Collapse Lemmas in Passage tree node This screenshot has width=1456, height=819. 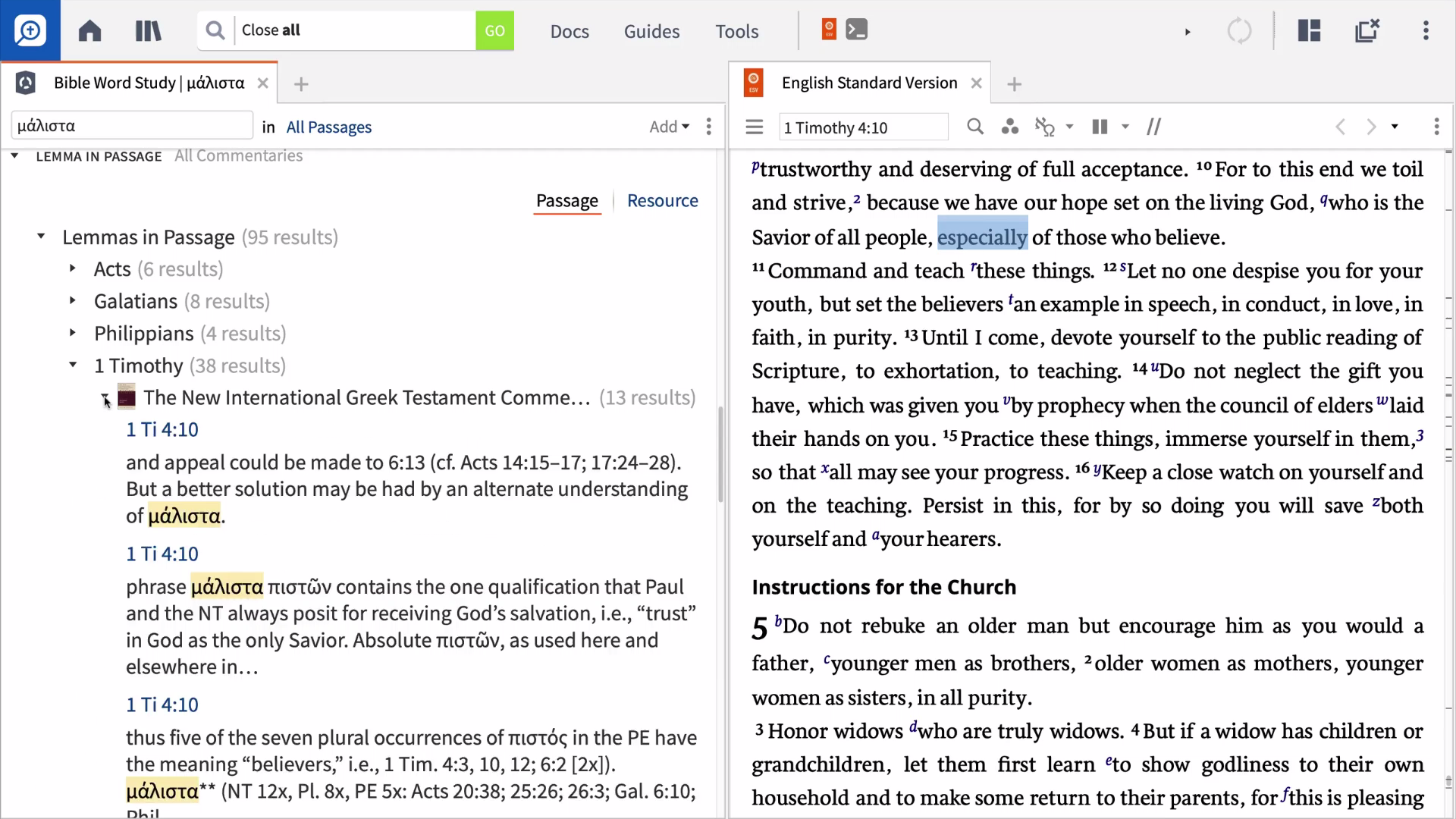pos(41,237)
